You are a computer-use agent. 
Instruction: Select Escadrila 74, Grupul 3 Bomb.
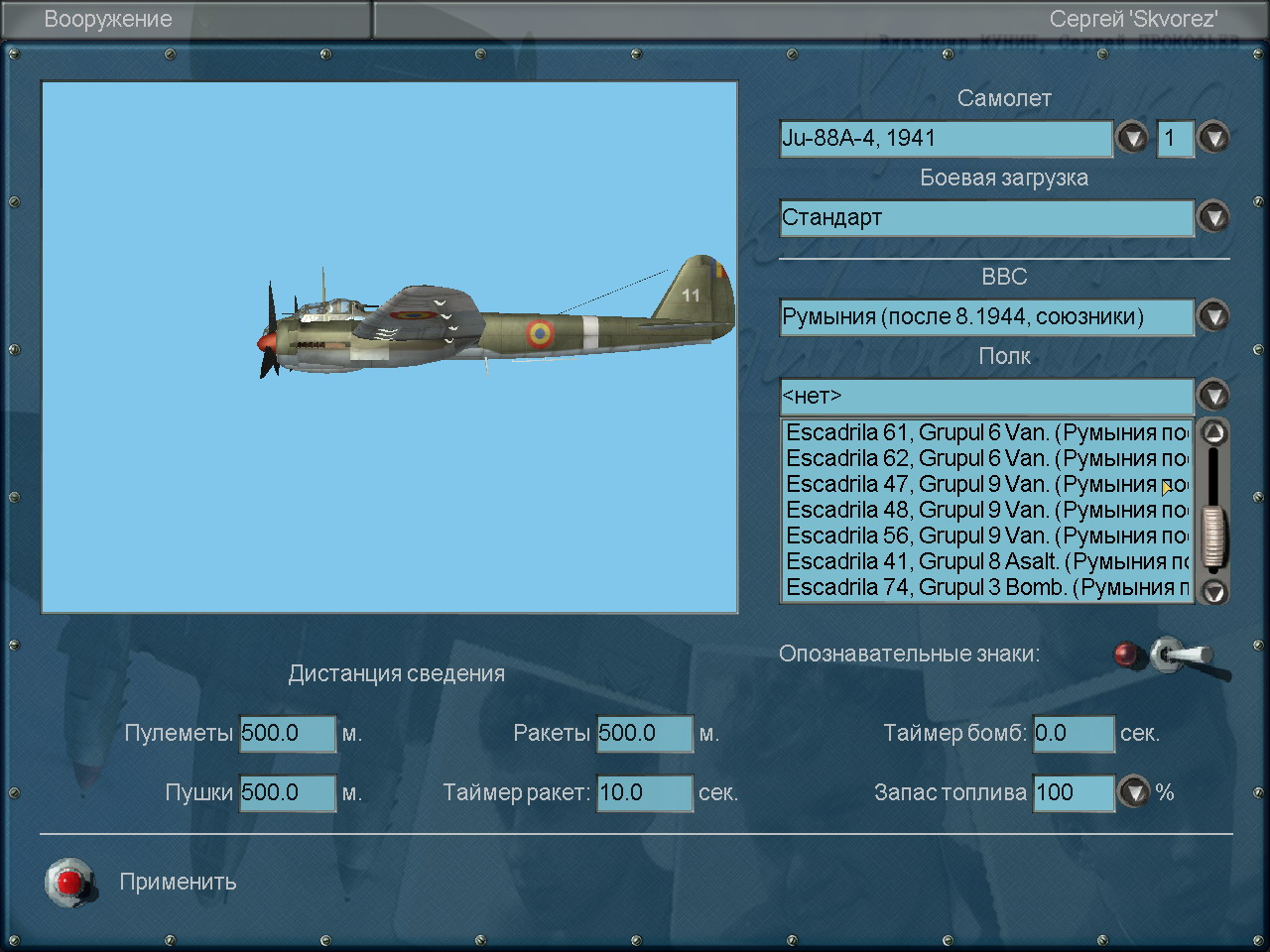coord(987,588)
